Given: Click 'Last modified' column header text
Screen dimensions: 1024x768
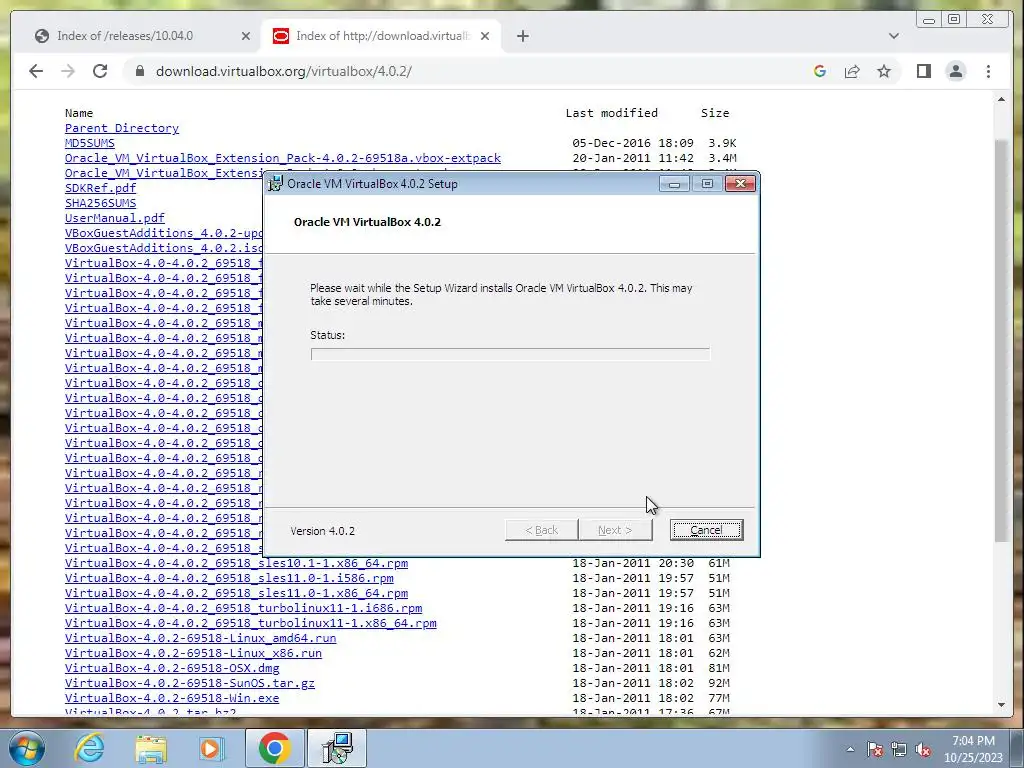Looking at the screenshot, I should pos(611,113).
